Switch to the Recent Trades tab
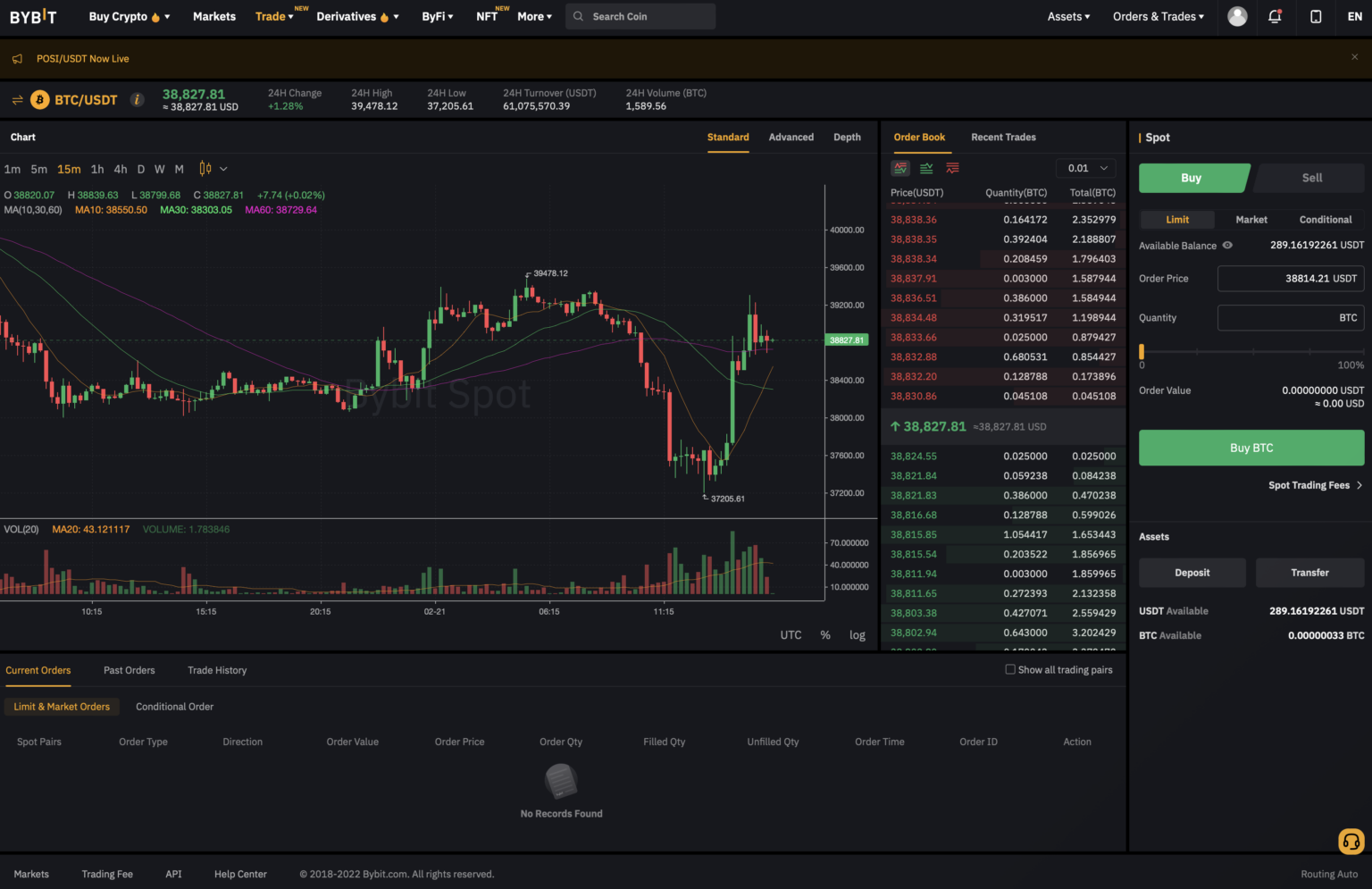 coord(1003,137)
